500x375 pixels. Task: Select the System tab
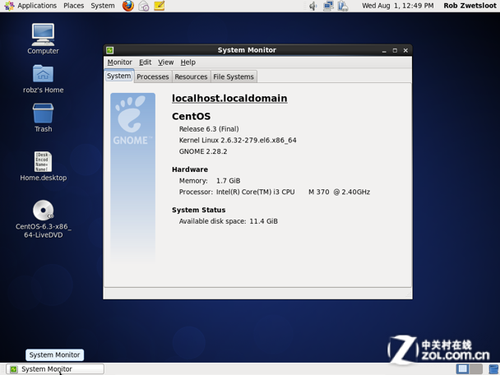119,76
